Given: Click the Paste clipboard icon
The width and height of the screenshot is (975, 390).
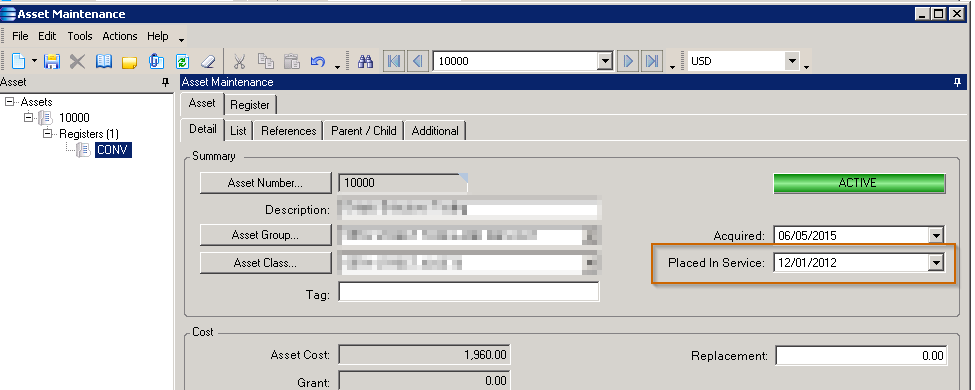Looking at the screenshot, I should coord(292,61).
